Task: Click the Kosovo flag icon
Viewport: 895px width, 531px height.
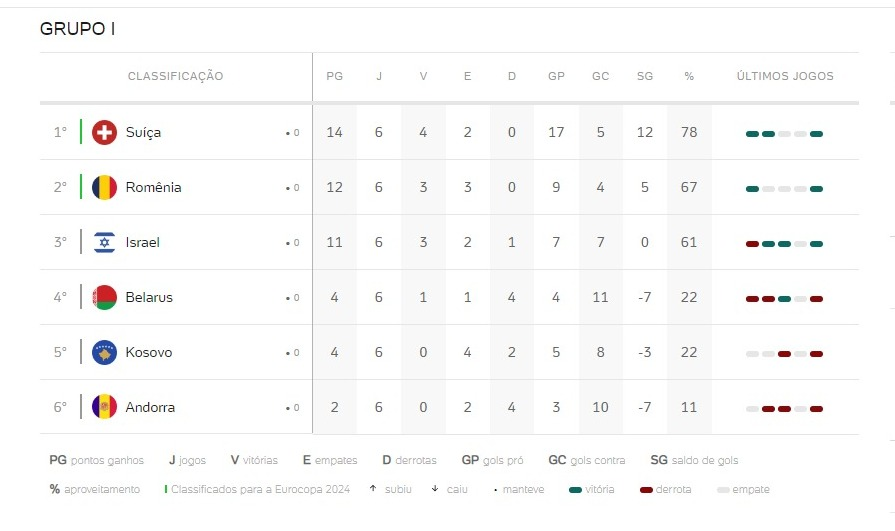Action: 104,352
